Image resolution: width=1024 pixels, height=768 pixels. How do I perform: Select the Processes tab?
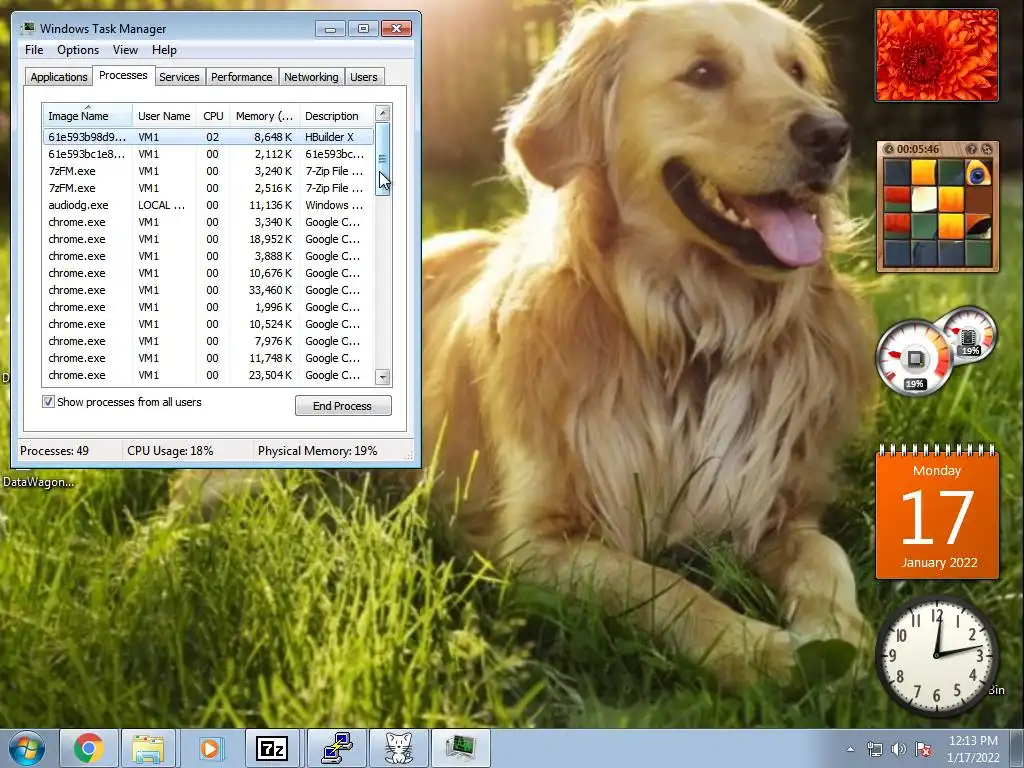123,75
